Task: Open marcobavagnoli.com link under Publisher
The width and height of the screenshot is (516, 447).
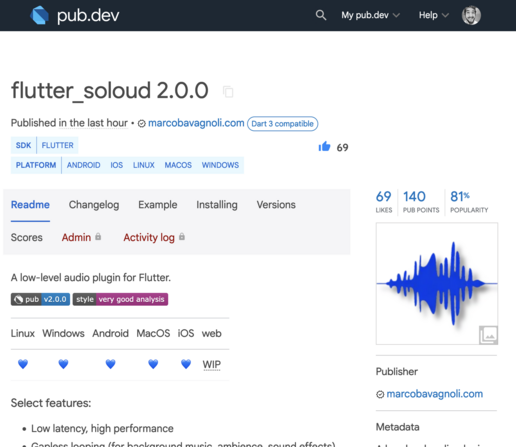Action: pos(434,394)
